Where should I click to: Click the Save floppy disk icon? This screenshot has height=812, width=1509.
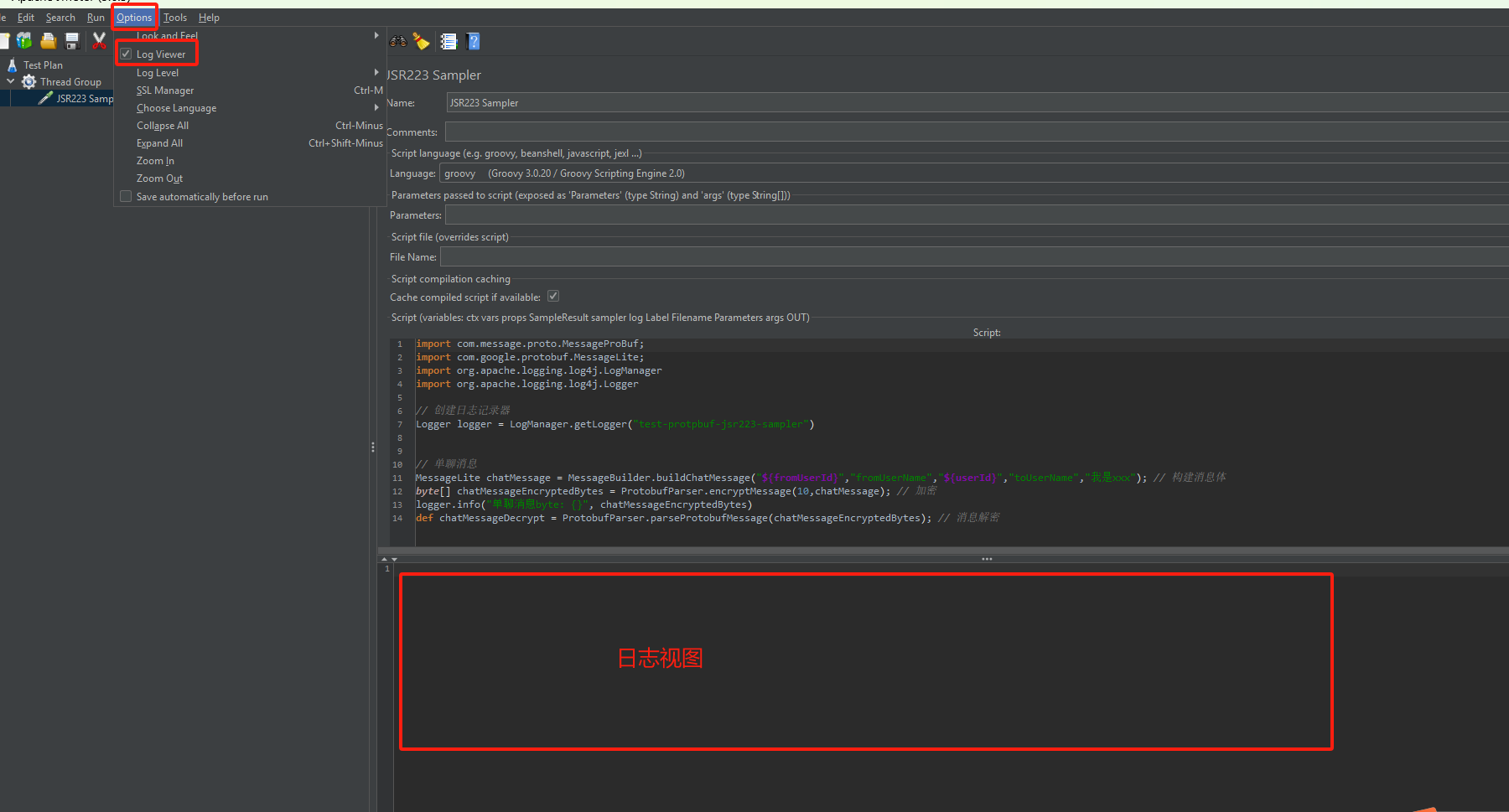click(x=72, y=40)
